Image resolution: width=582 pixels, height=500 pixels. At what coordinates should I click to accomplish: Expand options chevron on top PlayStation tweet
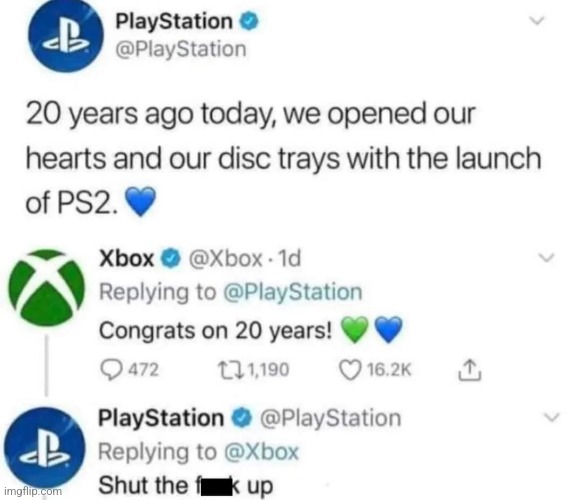536,21
